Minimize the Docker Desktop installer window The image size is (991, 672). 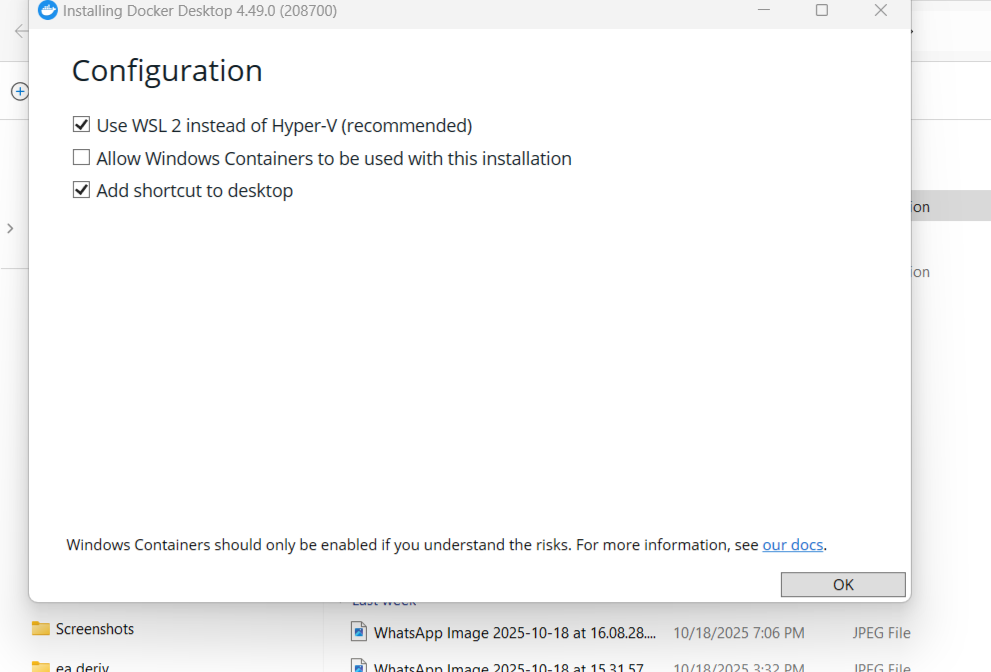(x=762, y=11)
